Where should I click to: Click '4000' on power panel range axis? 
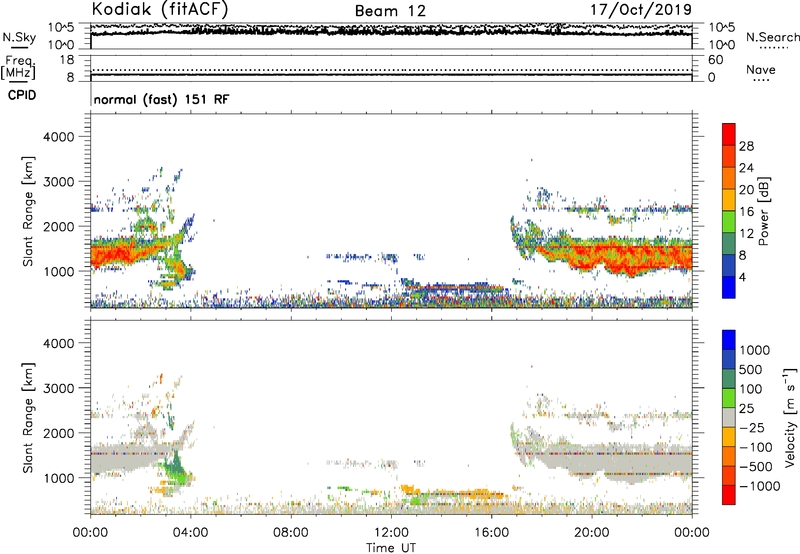tap(59, 137)
